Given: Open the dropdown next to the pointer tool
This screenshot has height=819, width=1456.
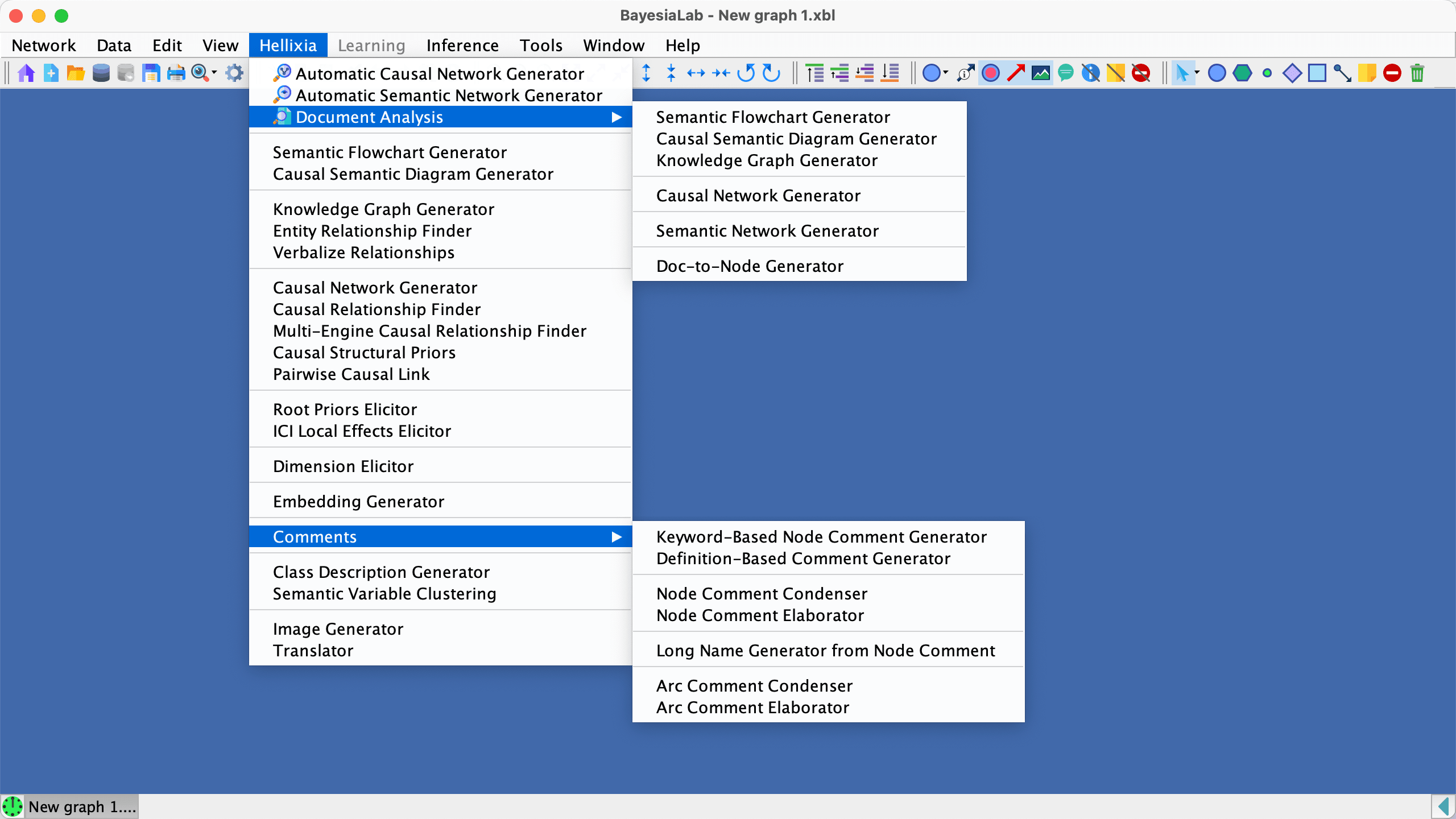Looking at the screenshot, I should 1197,72.
